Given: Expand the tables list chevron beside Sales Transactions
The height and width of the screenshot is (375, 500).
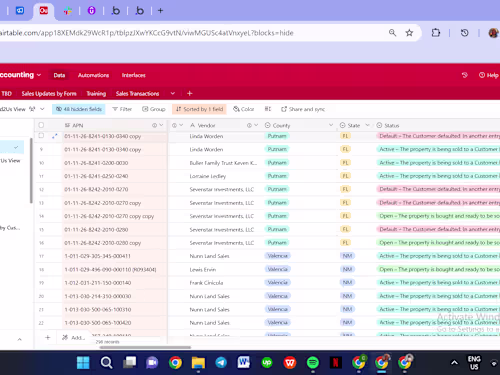Looking at the screenshot, I should coord(173,94).
